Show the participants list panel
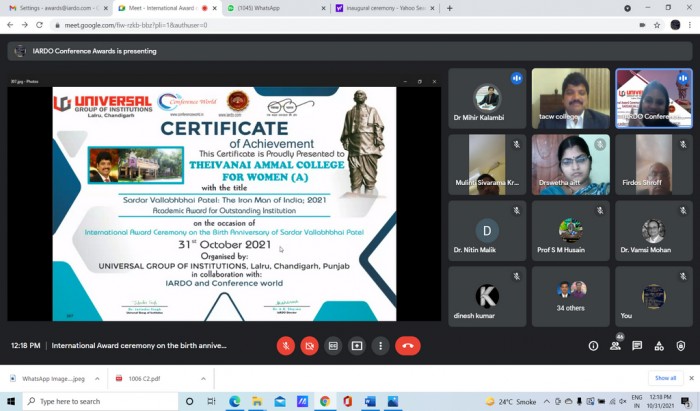The width and height of the screenshot is (700, 411). click(615, 346)
